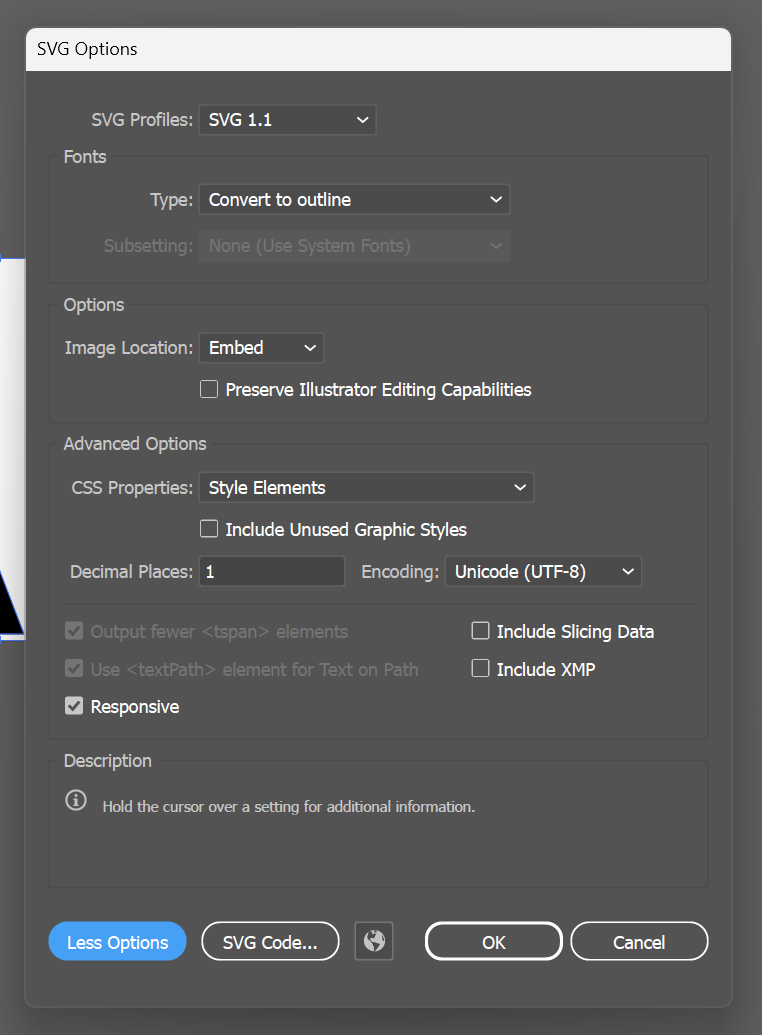Image resolution: width=762 pixels, height=1035 pixels.
Task: Click the Output fewer tspan elements checkbox
Action: click(x=74, y=632)
